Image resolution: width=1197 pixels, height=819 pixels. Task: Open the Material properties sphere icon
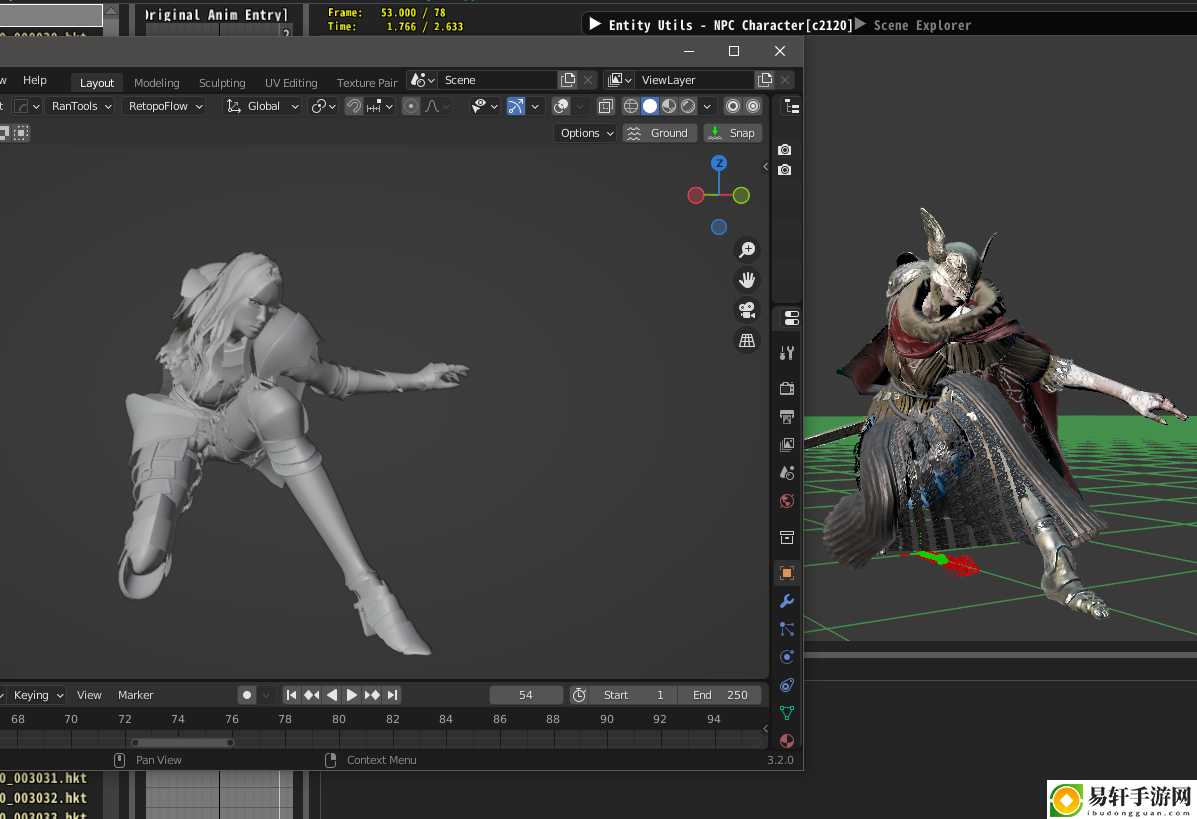click(x=787, y=740)
